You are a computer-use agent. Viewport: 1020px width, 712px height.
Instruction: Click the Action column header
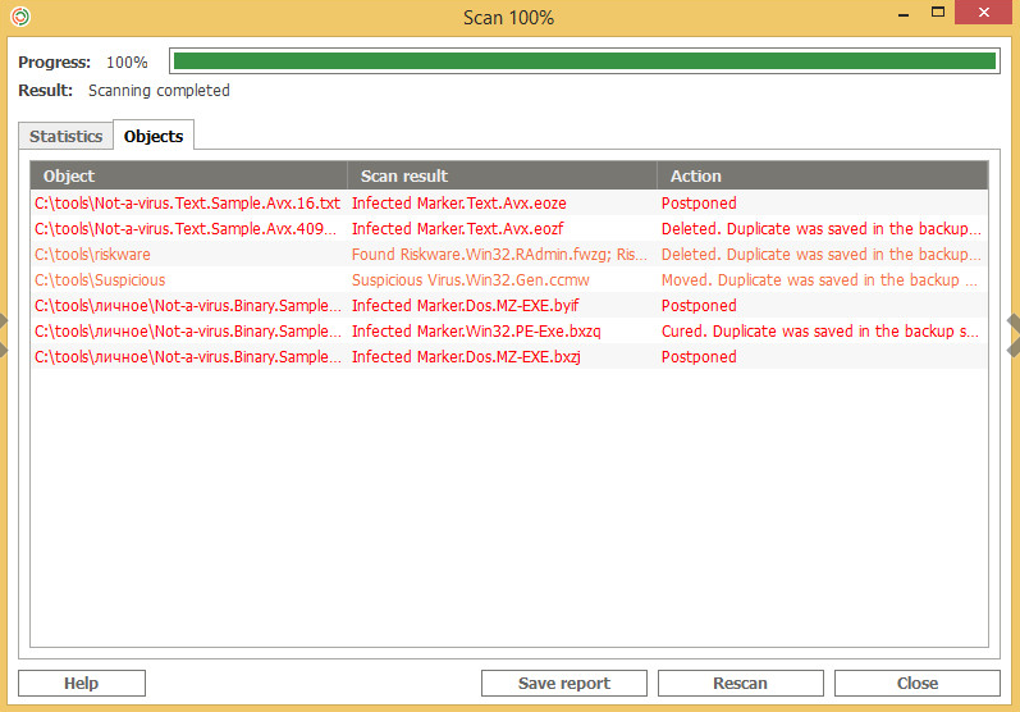[x=822, y=176]
